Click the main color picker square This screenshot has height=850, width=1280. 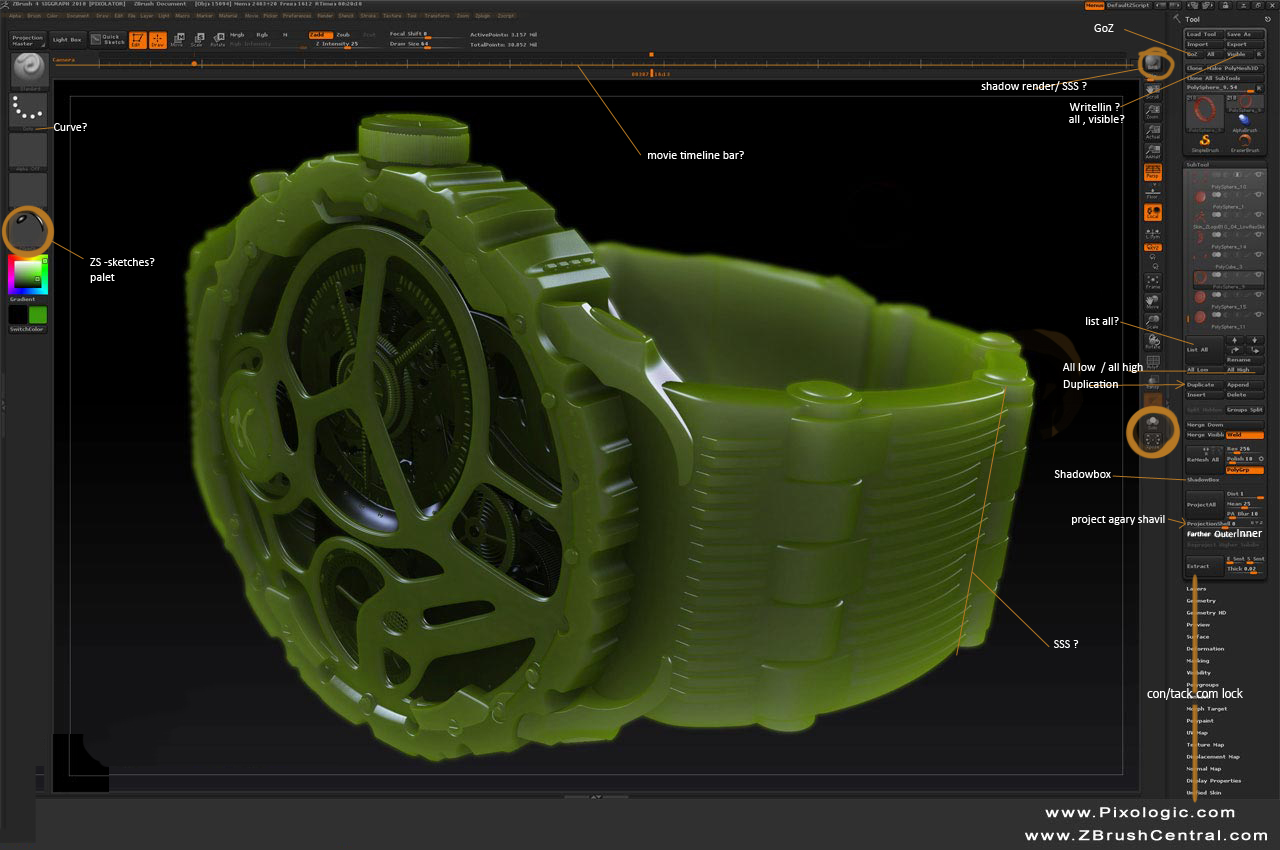(27, 274)
